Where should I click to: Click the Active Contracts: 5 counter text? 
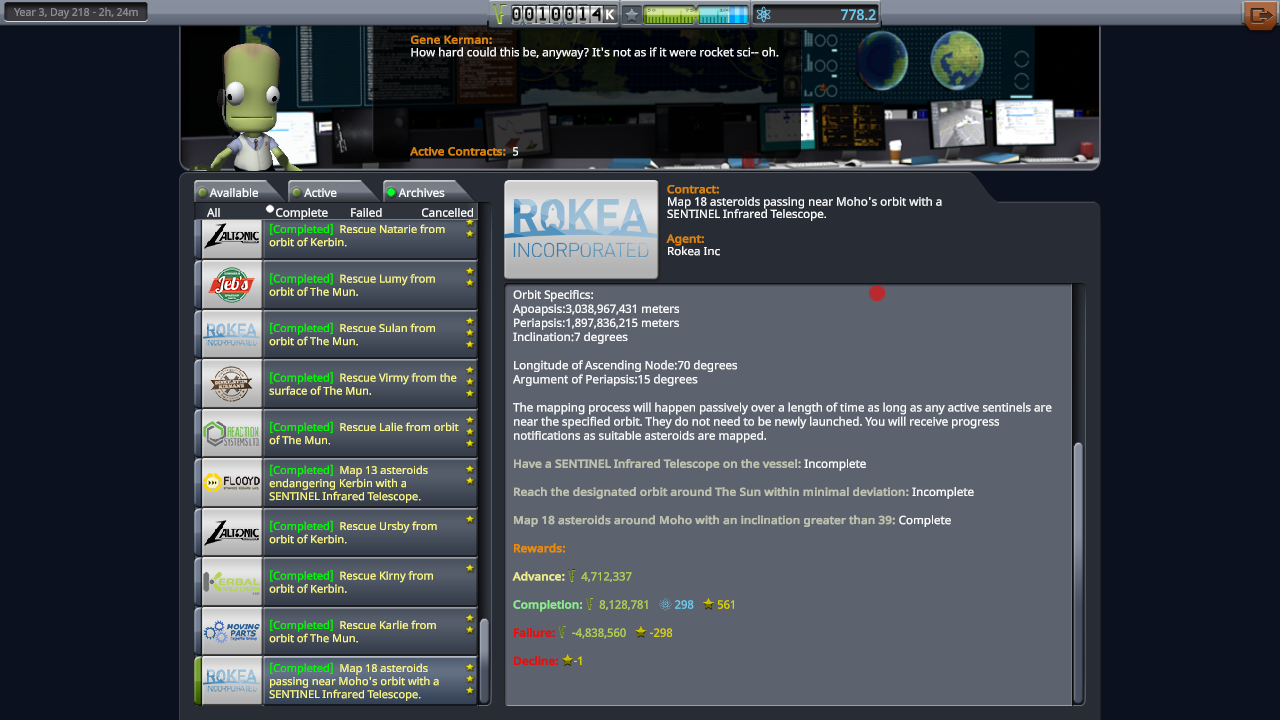coord(464,152)
